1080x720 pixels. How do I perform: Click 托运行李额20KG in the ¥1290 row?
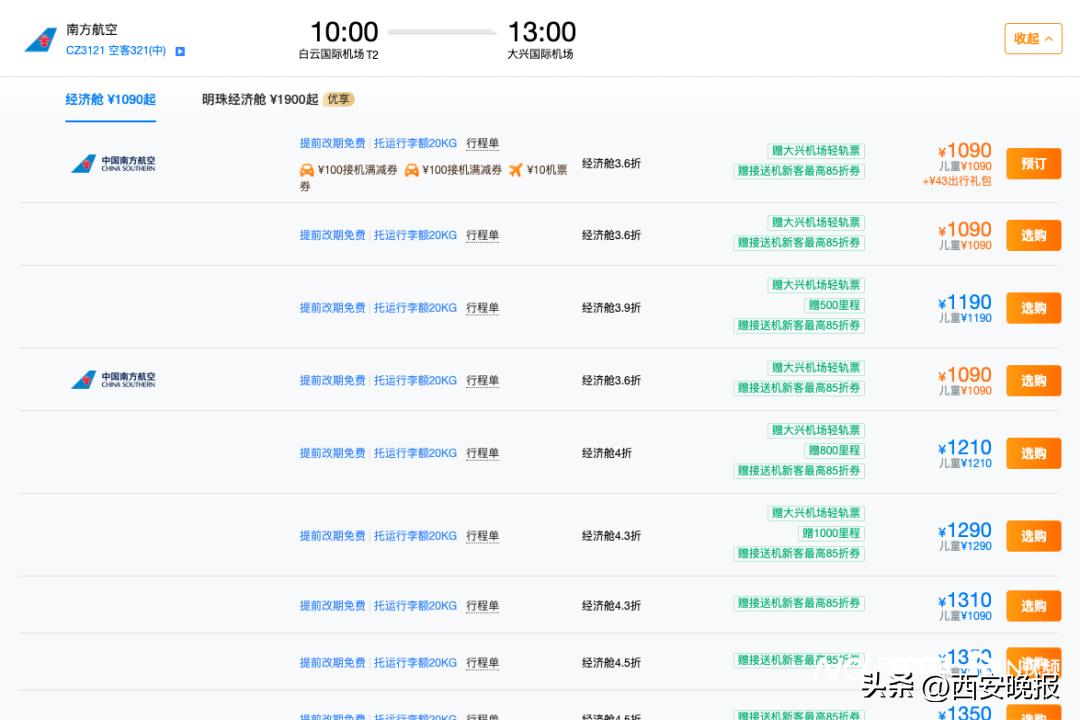[415, 536]
